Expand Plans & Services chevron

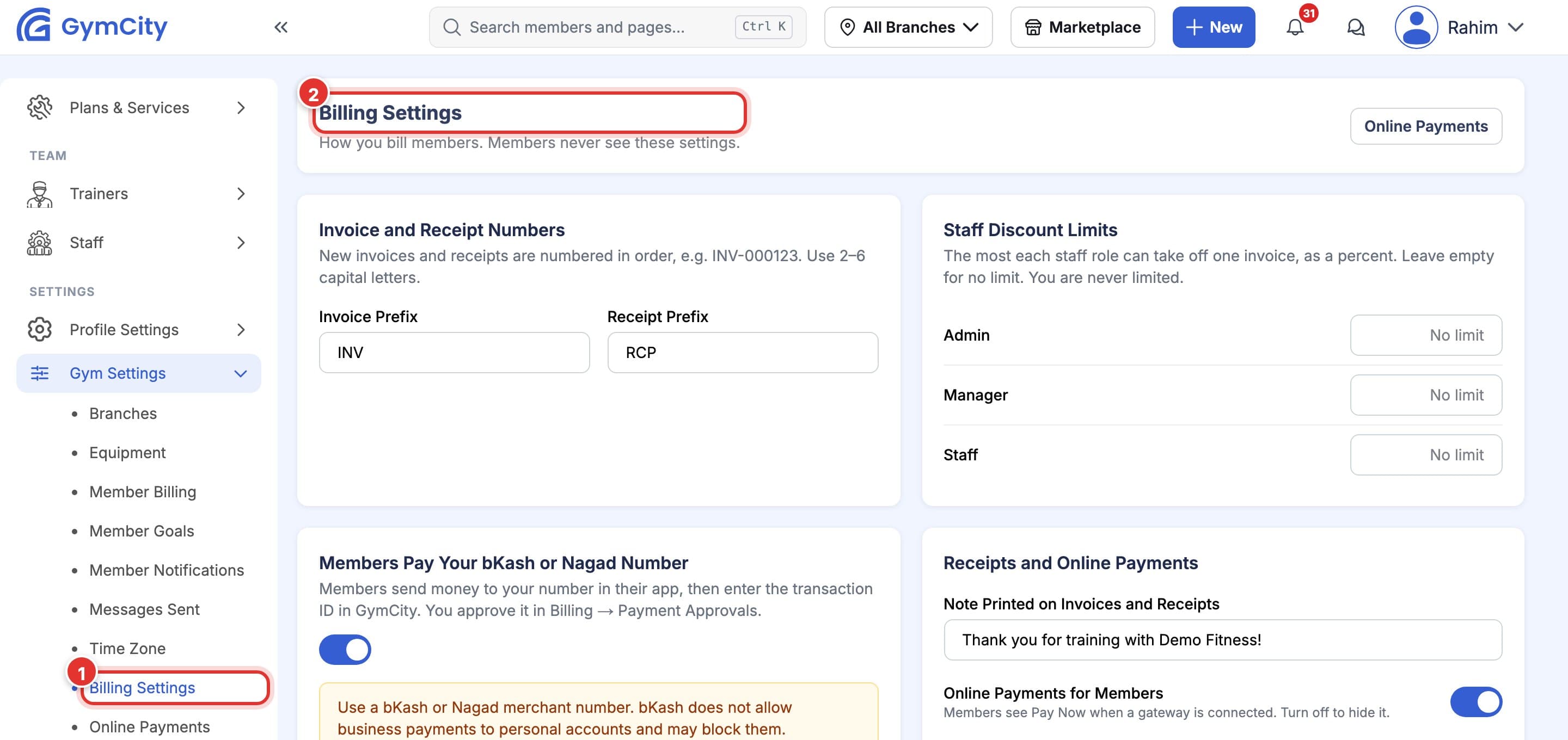point(241,108)
